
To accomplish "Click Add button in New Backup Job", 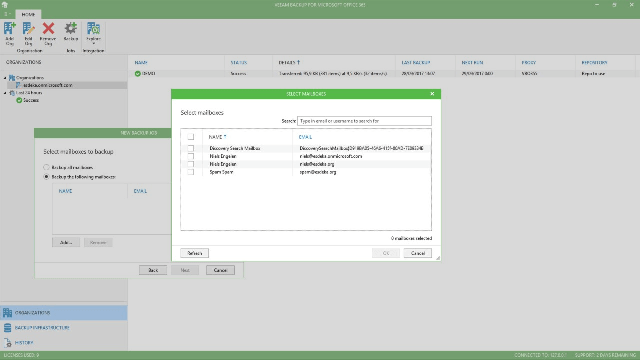I will (x=66, y=242).
